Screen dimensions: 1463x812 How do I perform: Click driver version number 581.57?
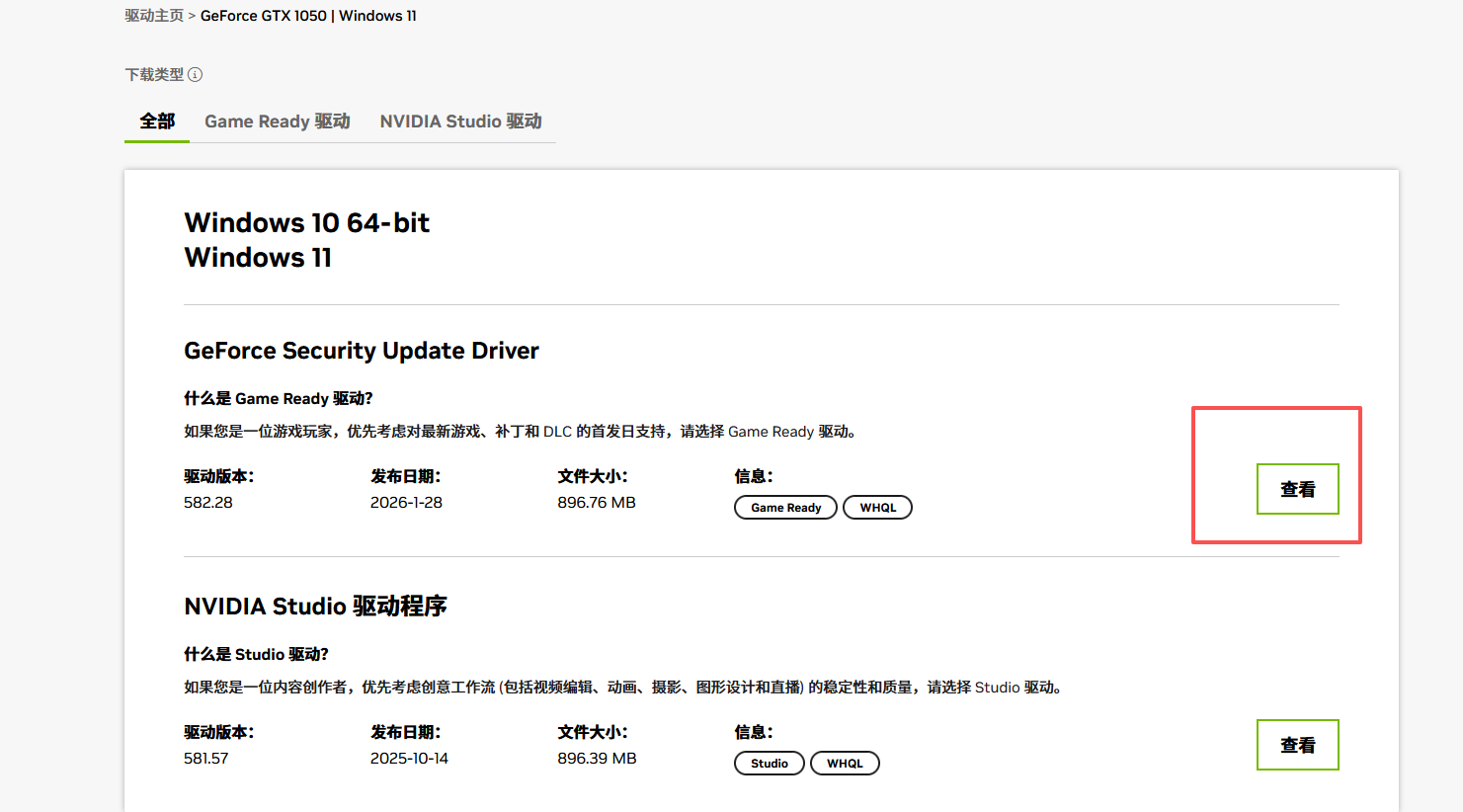click(206, 759)
